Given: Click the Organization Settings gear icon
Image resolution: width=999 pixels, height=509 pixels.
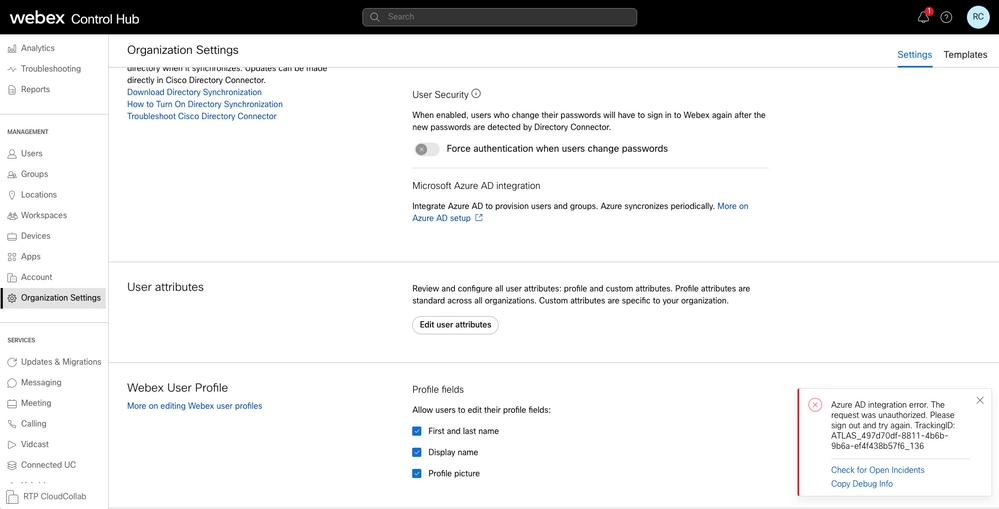Looking at the screenshot, I should [11, 298].
